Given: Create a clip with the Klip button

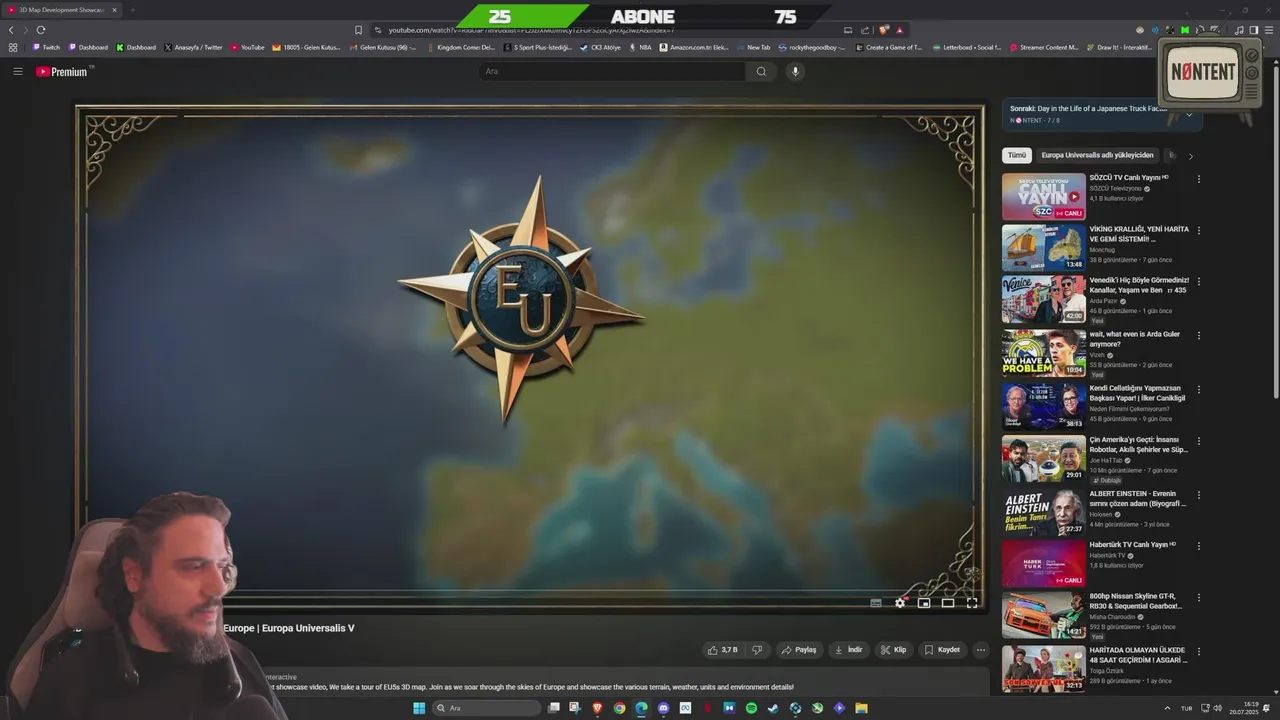Looking at the screenshot, I should point(893,650).
